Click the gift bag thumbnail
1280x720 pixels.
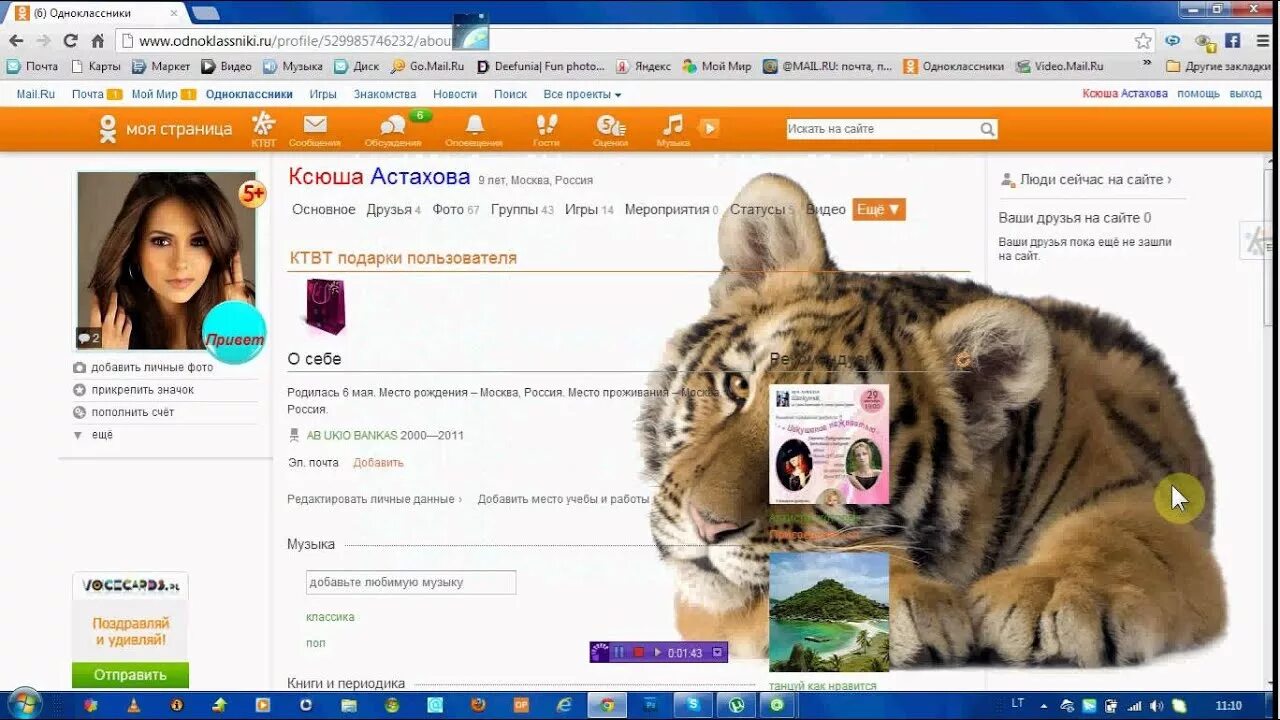click(x=326, y=307)
